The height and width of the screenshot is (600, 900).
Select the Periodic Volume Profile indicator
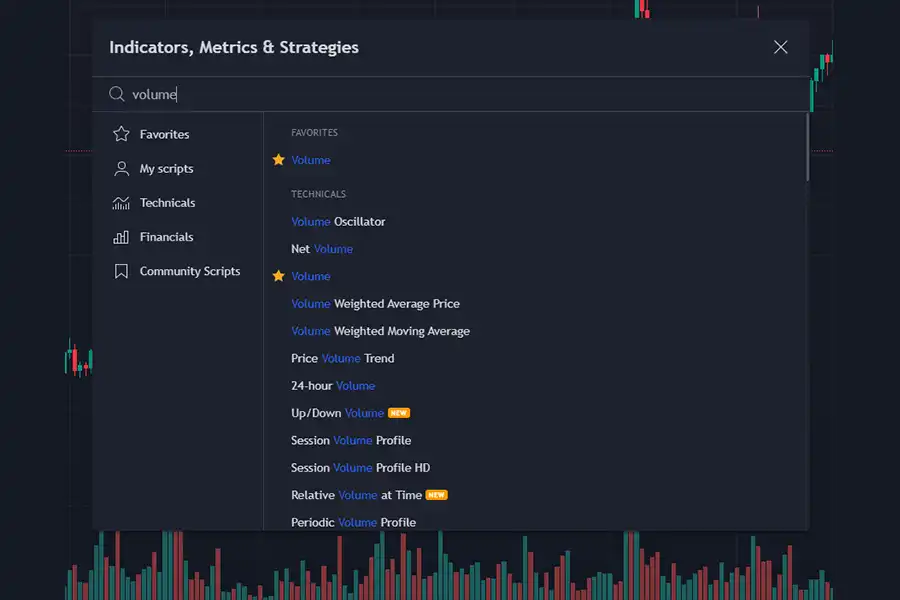(x=354, y=522)
